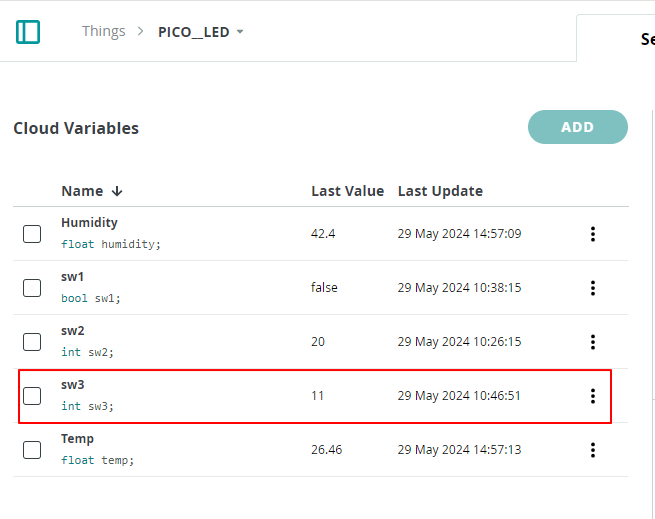Image resolution: width=655 pixels, height=519 pixels.
Task: Check the Humidity variable checkbox
Action: 32,234
